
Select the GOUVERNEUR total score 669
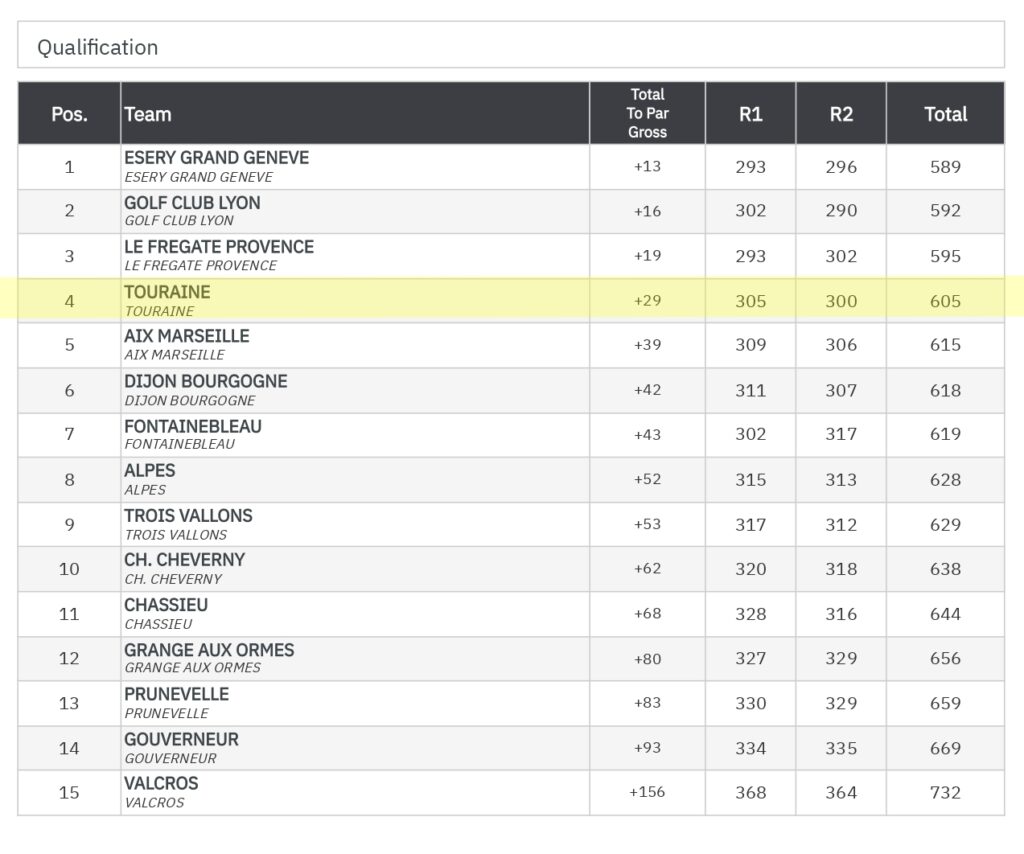(x=945, y=748)
